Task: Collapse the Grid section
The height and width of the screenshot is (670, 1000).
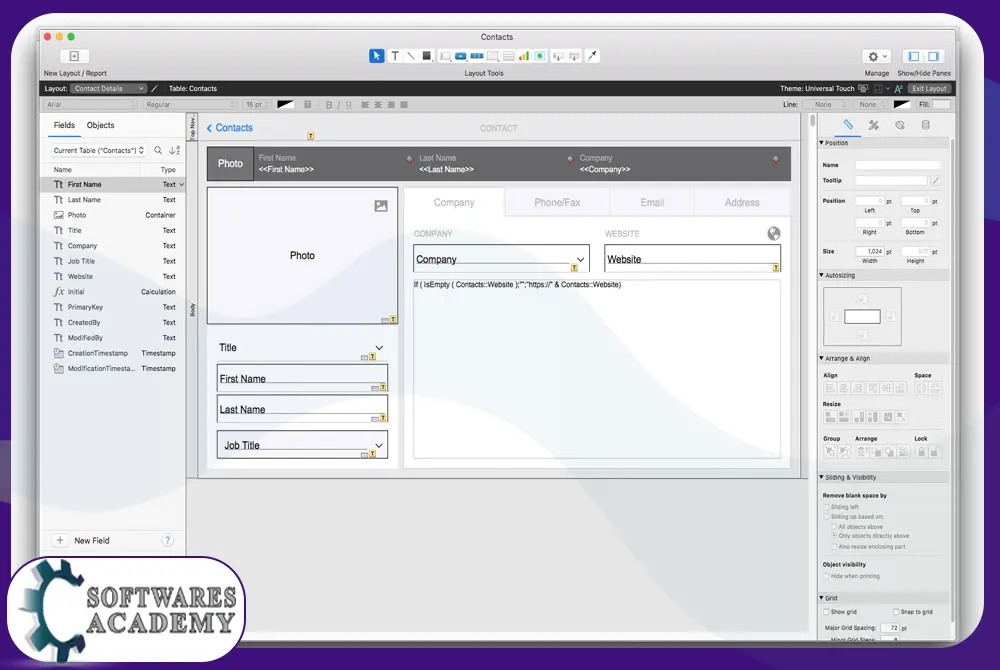Action: [x=821, y=598]
